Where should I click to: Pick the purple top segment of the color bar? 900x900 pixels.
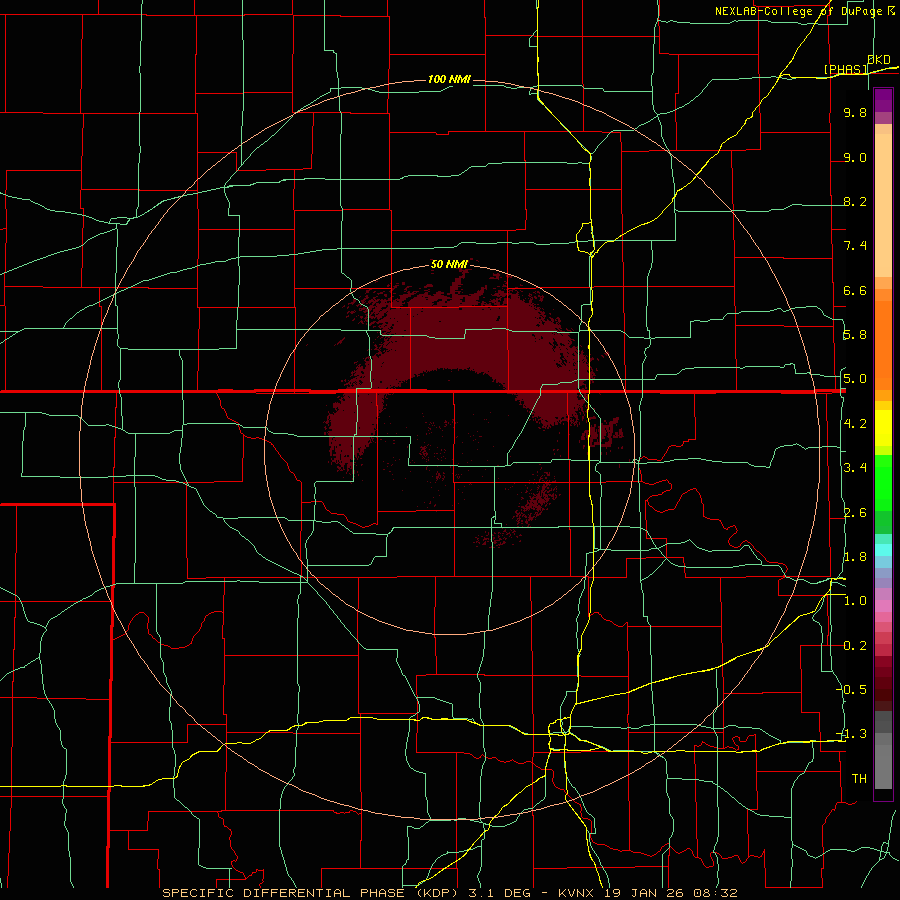pos(883,100)
